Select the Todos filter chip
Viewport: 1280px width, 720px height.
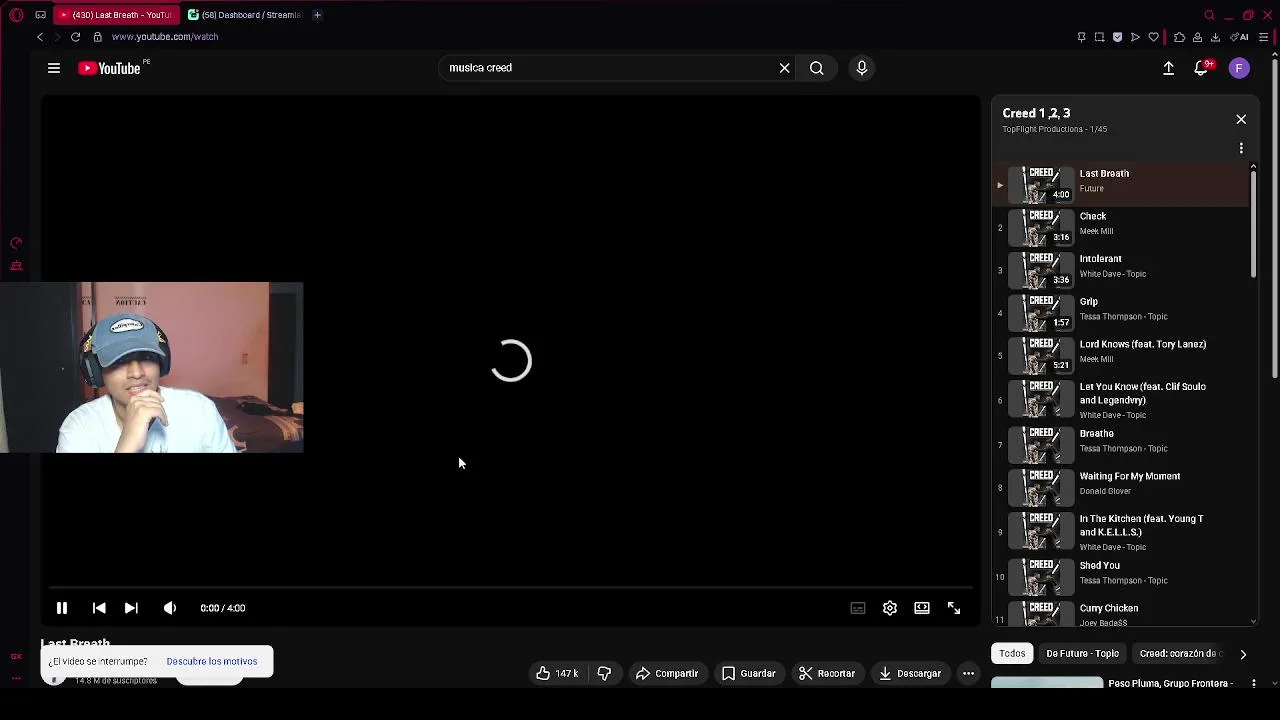[1012, 654]
